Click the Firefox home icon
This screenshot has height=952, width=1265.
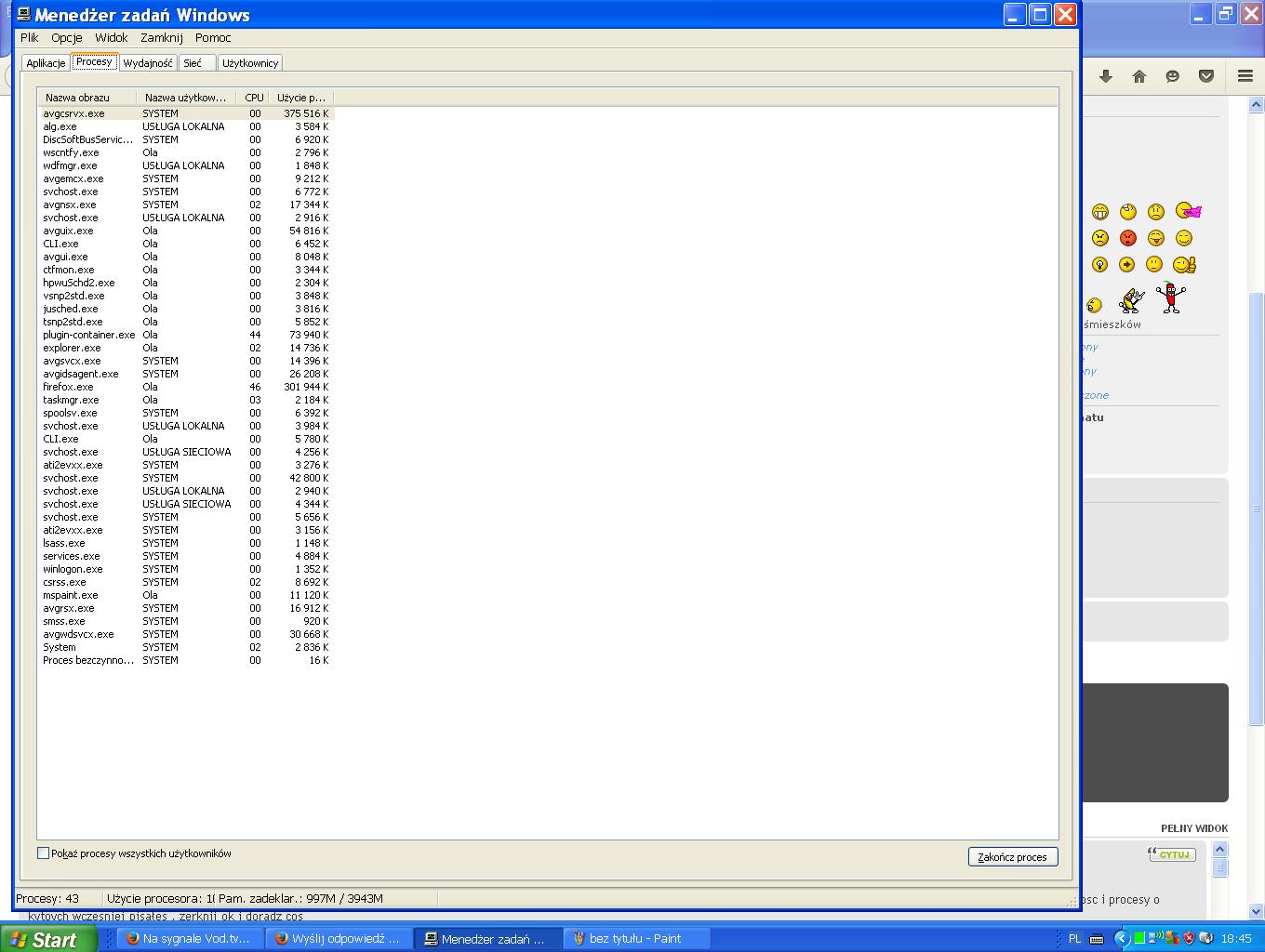(x=1138, y=76)
